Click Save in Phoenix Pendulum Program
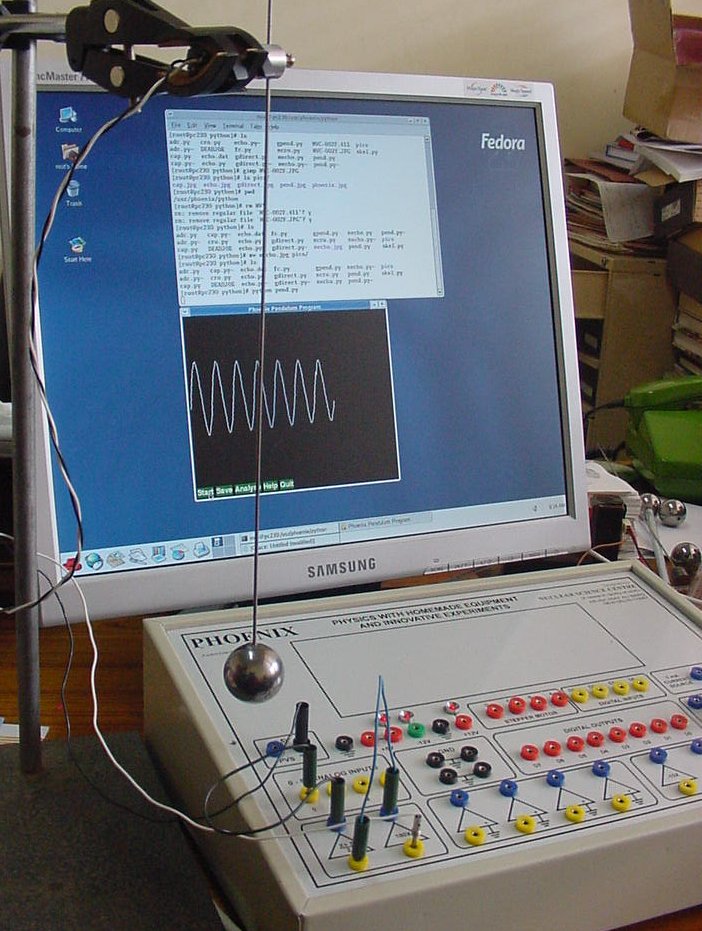 pos(224,490)
